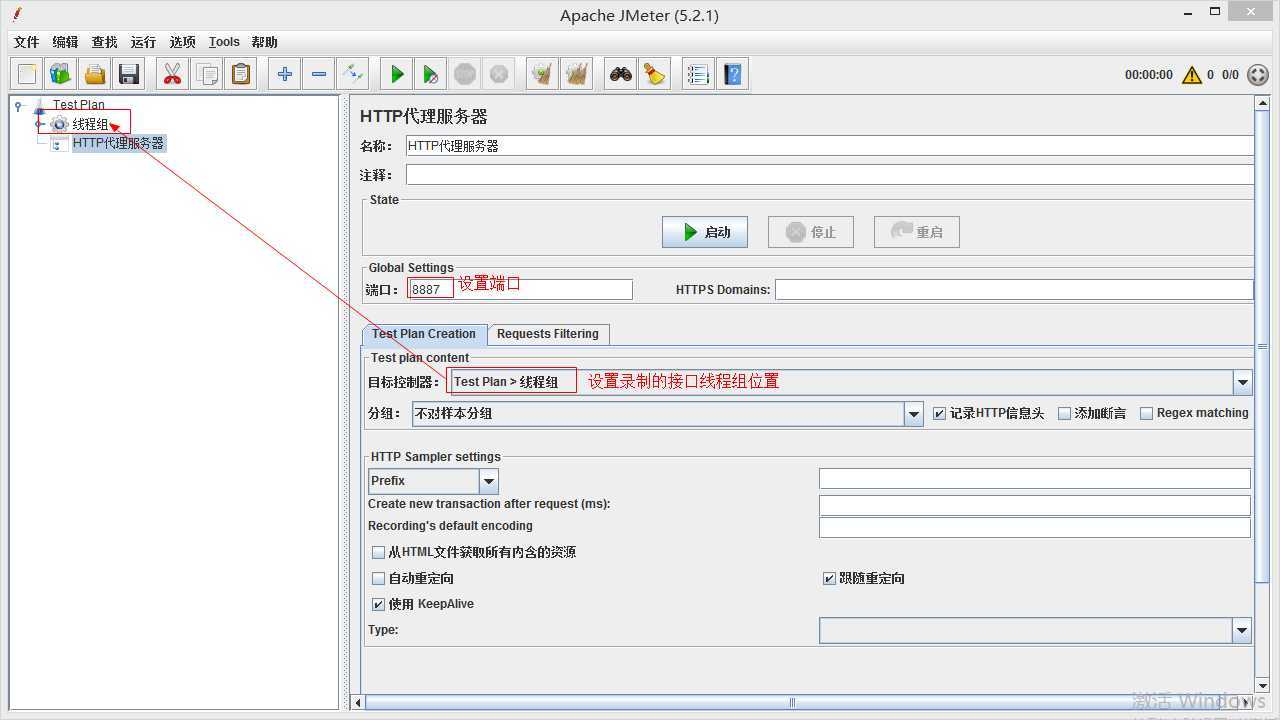Click the scroll-left arrow of horizontal scrollbar
The image size is (1280, 720).
coord(358,702)
